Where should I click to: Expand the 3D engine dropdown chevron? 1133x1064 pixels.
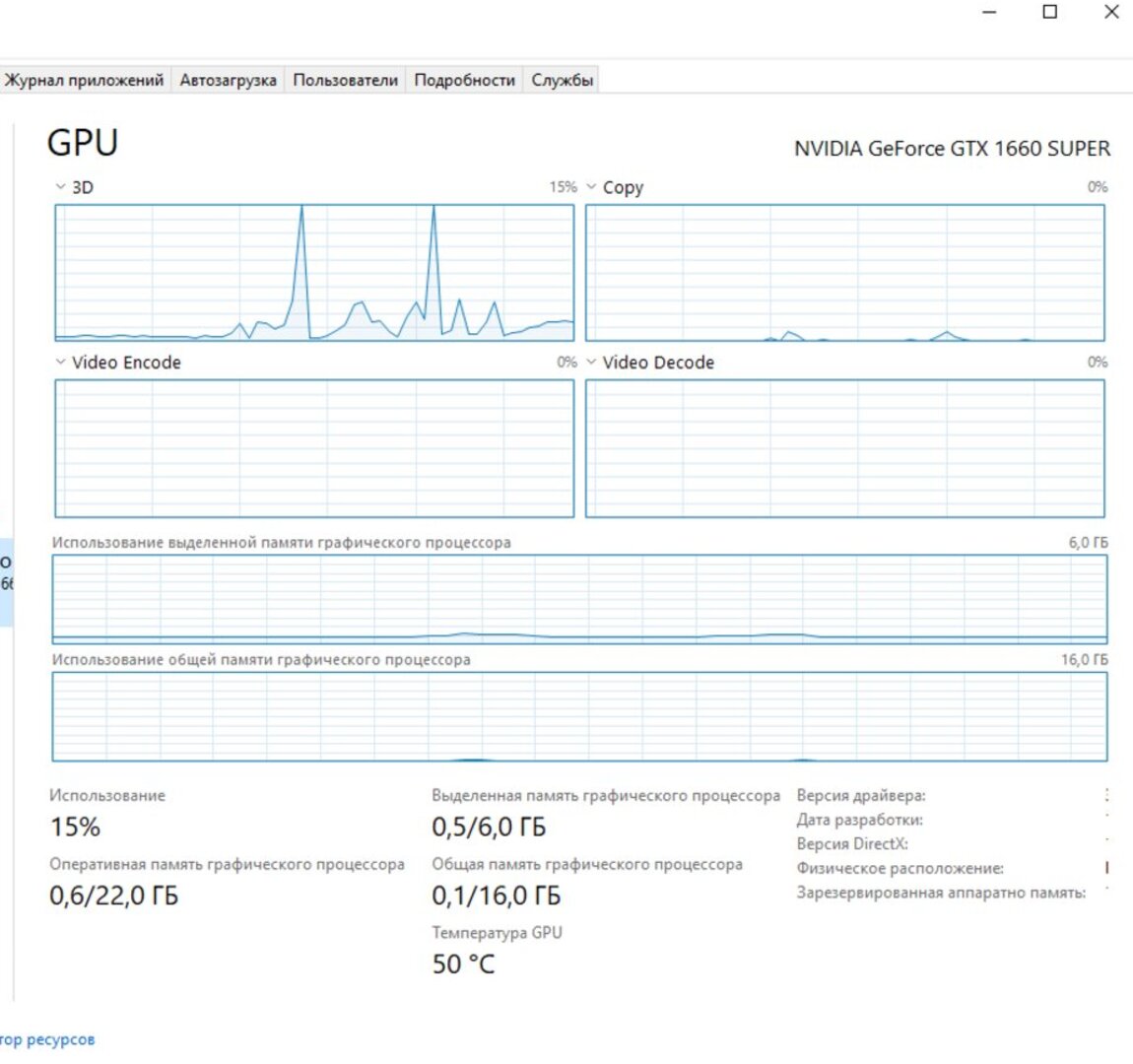pos(61,187)
